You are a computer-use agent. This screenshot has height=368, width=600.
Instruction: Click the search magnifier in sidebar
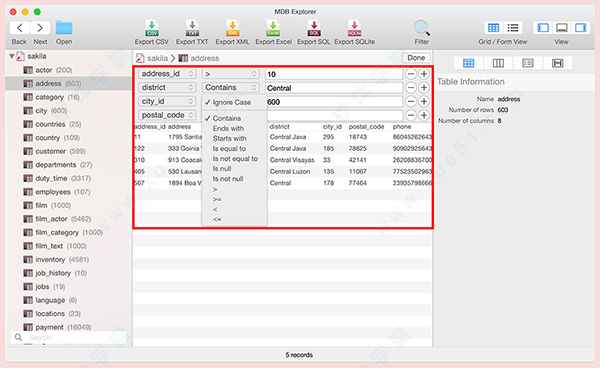pyautogui.click(x=18, y=337)
